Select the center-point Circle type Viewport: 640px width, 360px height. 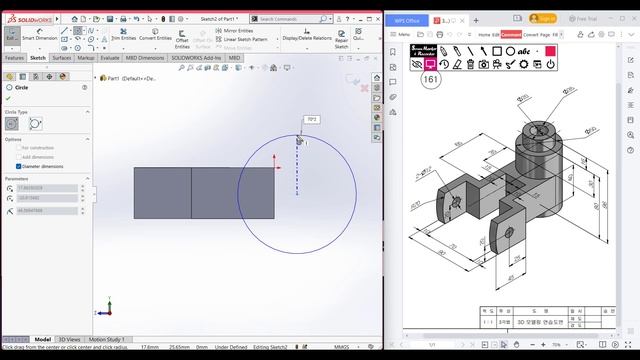[12, 123]
